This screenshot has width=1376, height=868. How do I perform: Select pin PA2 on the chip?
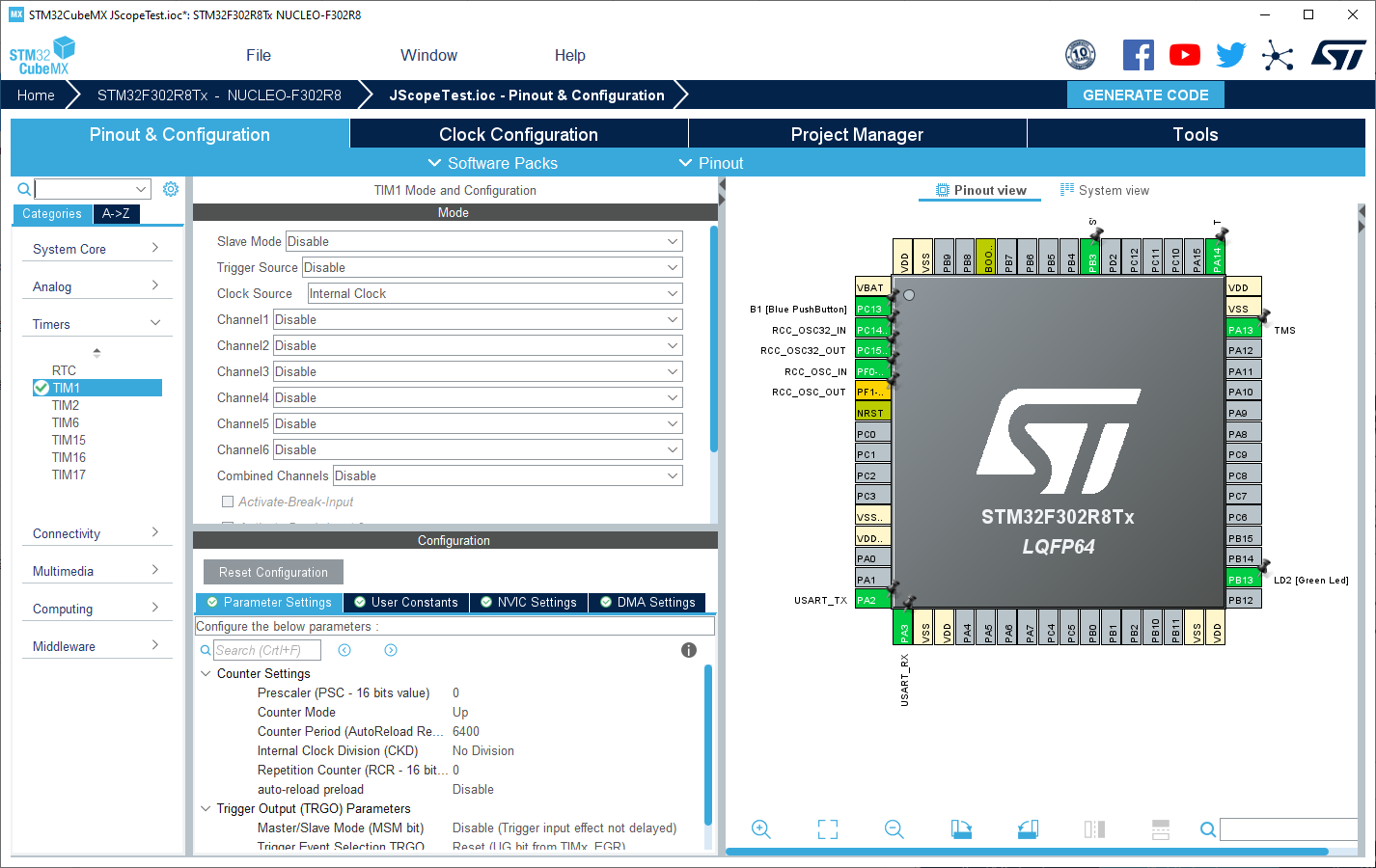pyautogui.click(x=872, y=600)
